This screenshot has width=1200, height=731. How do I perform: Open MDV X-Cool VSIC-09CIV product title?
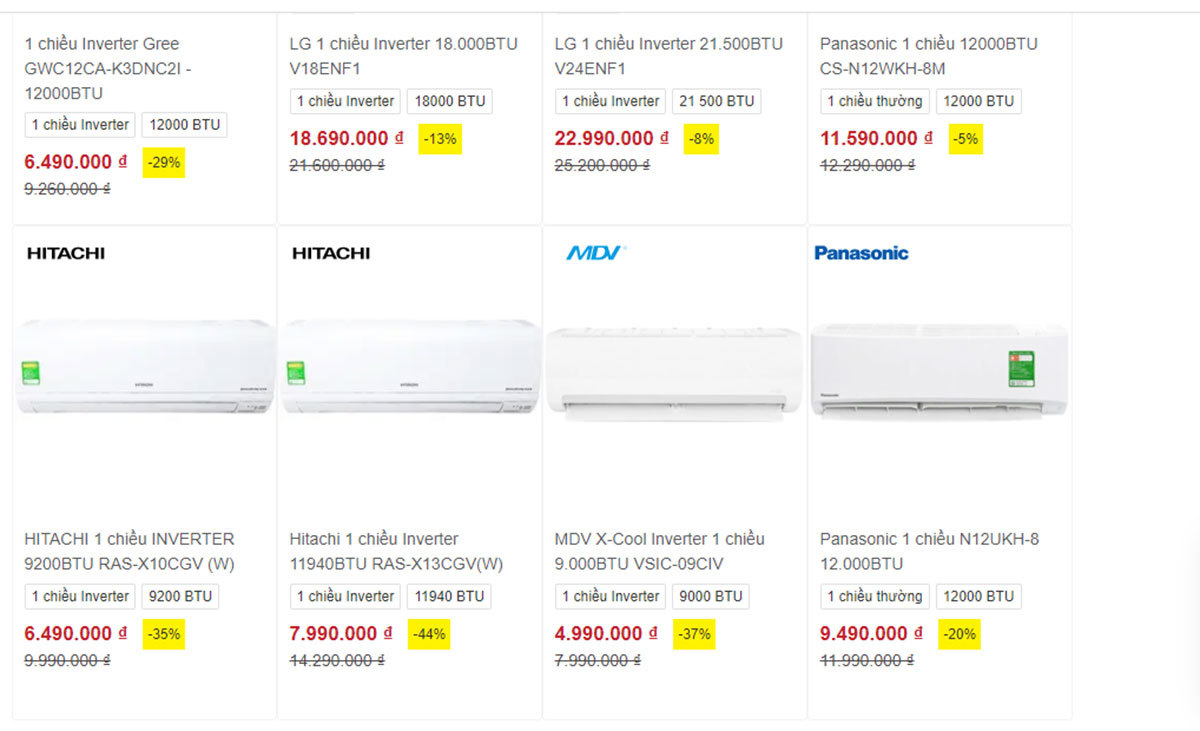(x=660, y=551)
